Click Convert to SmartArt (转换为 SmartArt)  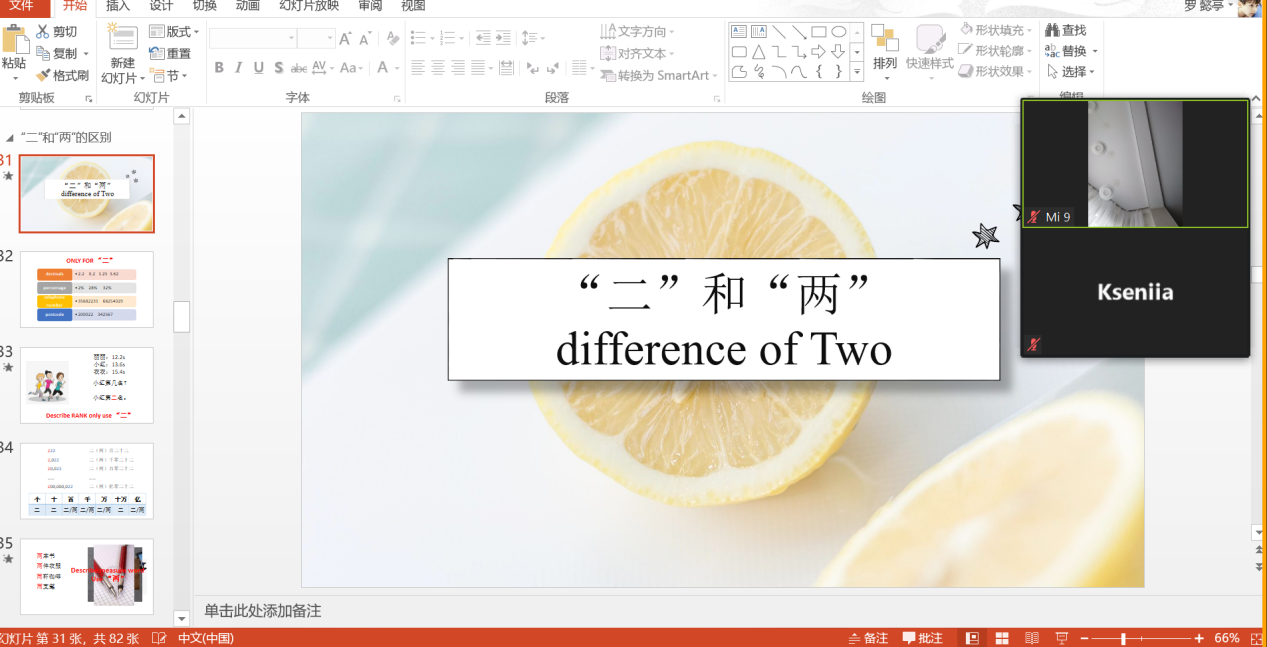point(659,76)
